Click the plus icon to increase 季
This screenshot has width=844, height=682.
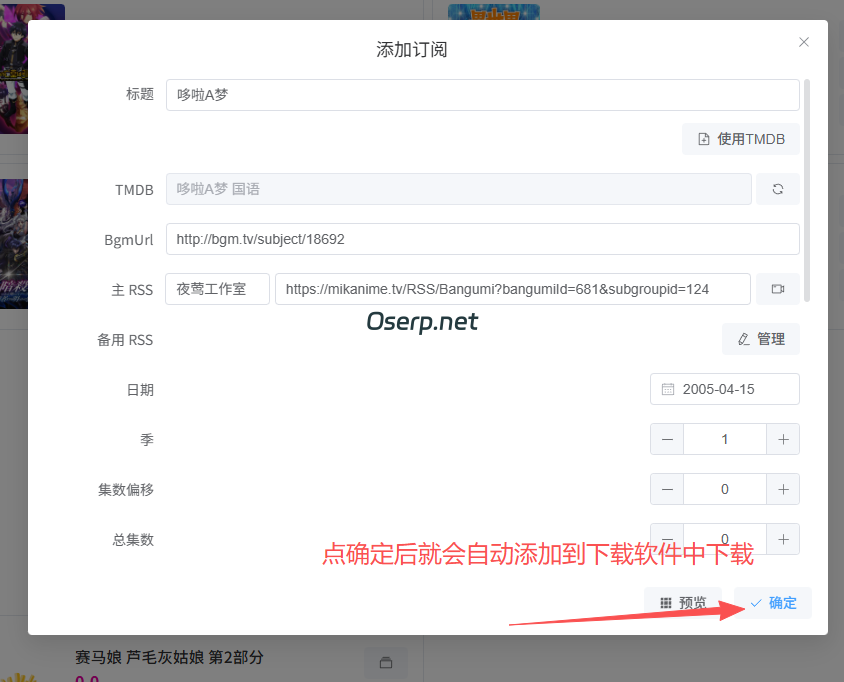point(783,439)
